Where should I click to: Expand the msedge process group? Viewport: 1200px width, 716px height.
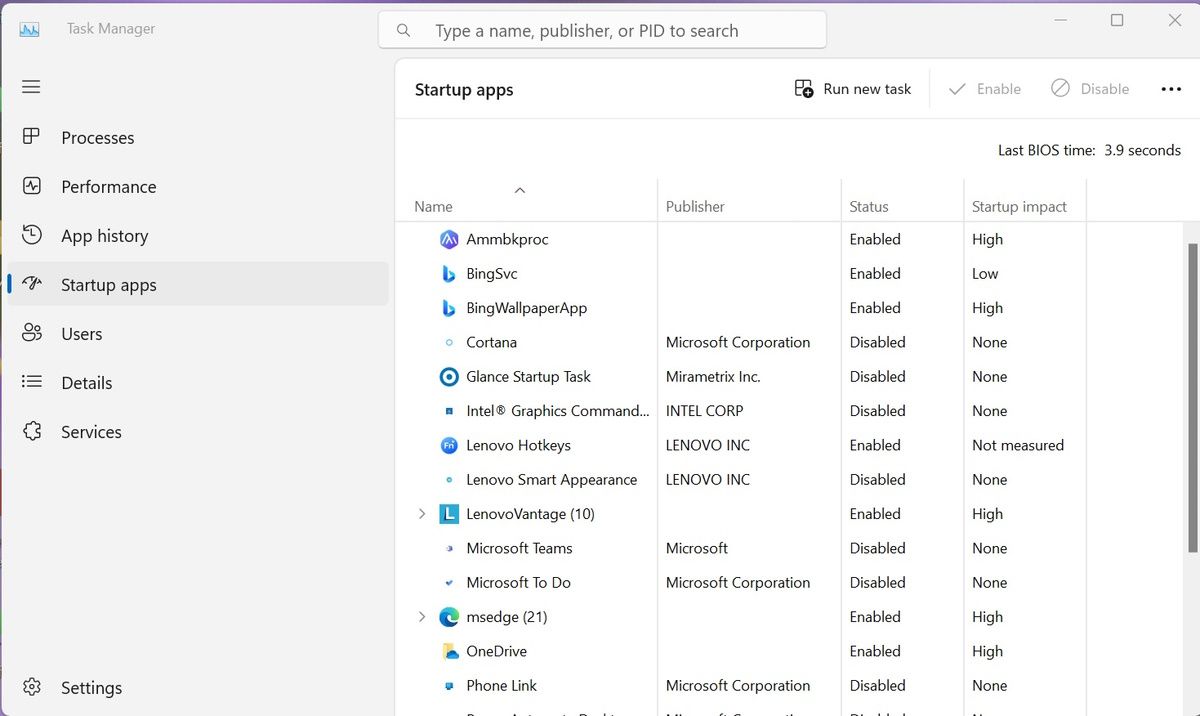[422, 617]
